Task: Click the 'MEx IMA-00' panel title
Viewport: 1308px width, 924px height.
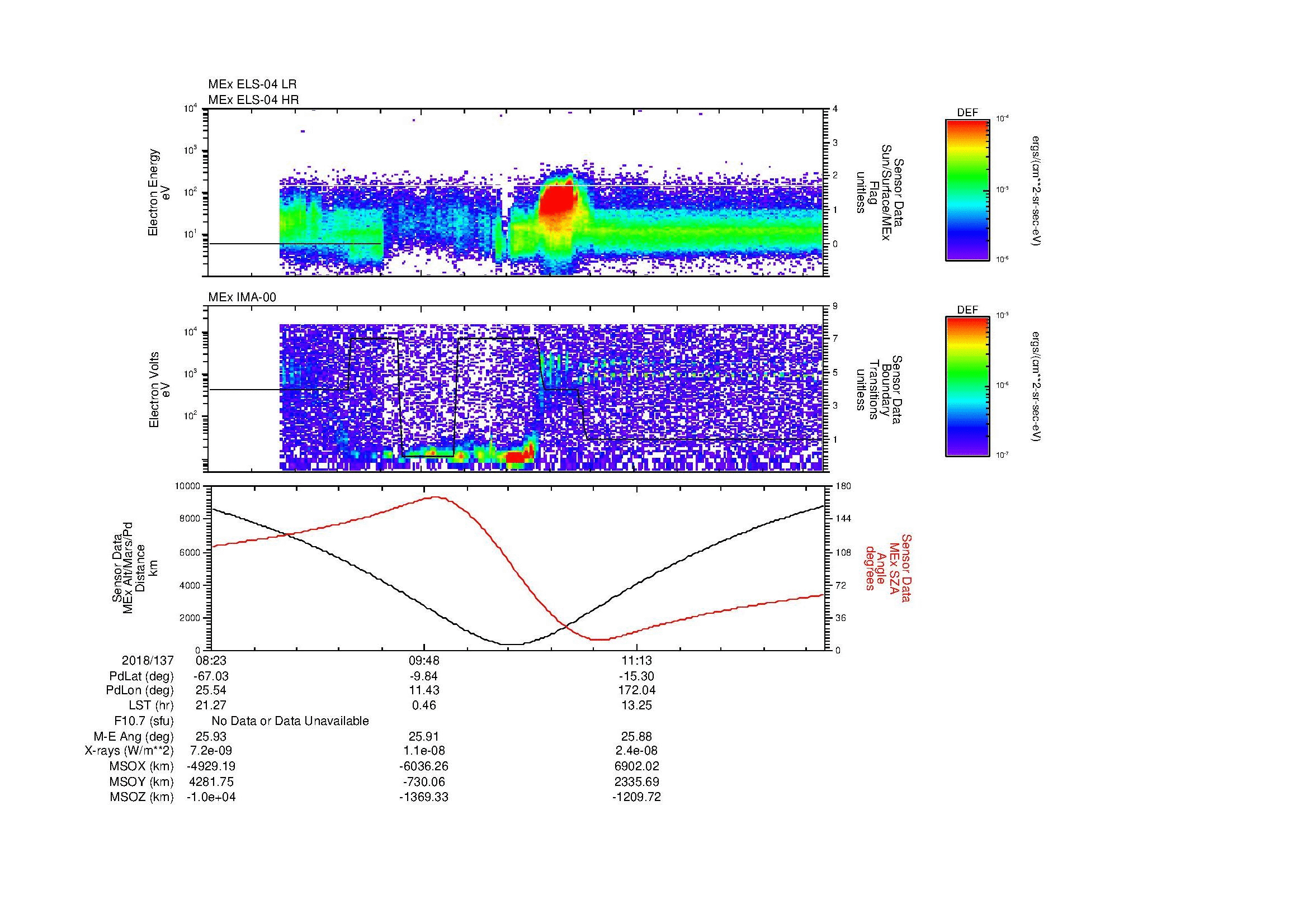Action: [x=242, y=297]
